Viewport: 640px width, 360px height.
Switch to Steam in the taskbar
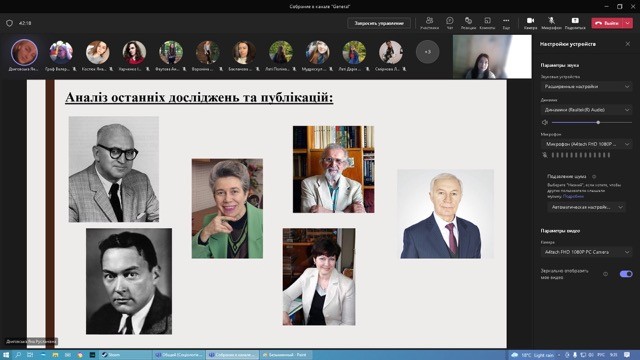click(125, 355)
